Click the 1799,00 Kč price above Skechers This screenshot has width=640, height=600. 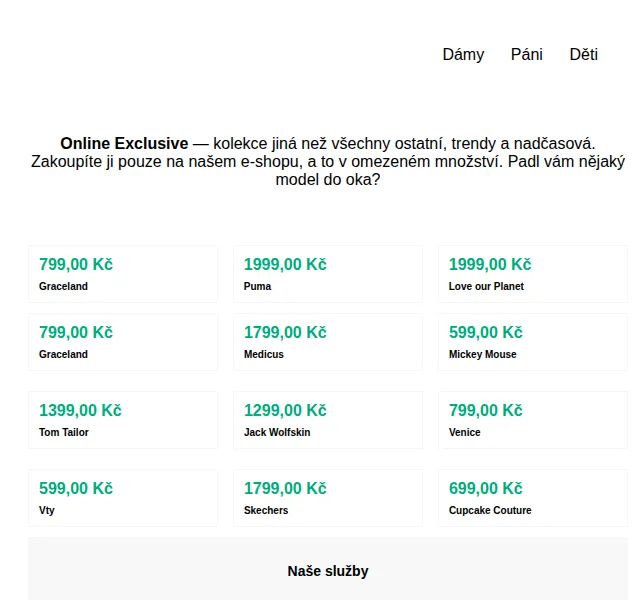[285, 489]
